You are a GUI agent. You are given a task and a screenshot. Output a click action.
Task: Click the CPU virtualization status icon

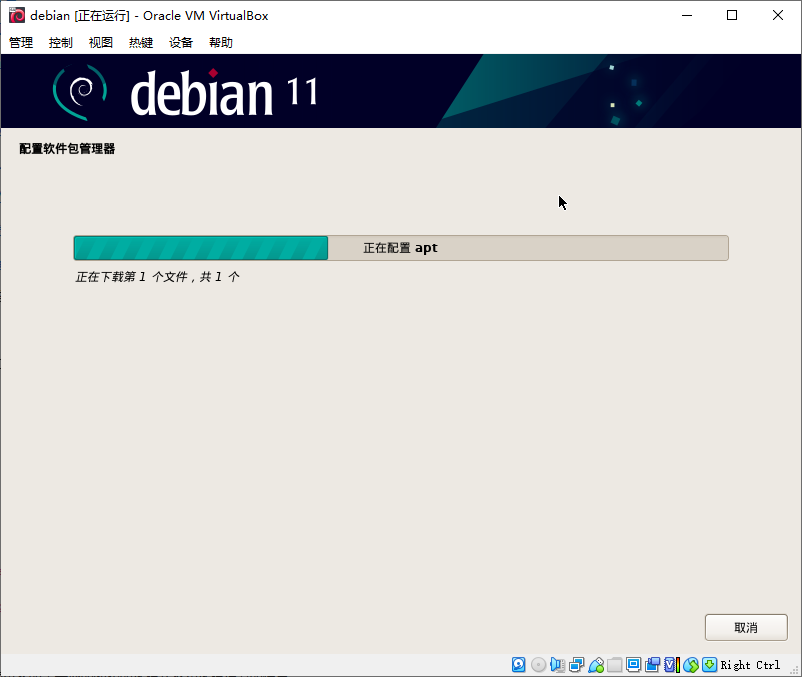click(672, 664)
